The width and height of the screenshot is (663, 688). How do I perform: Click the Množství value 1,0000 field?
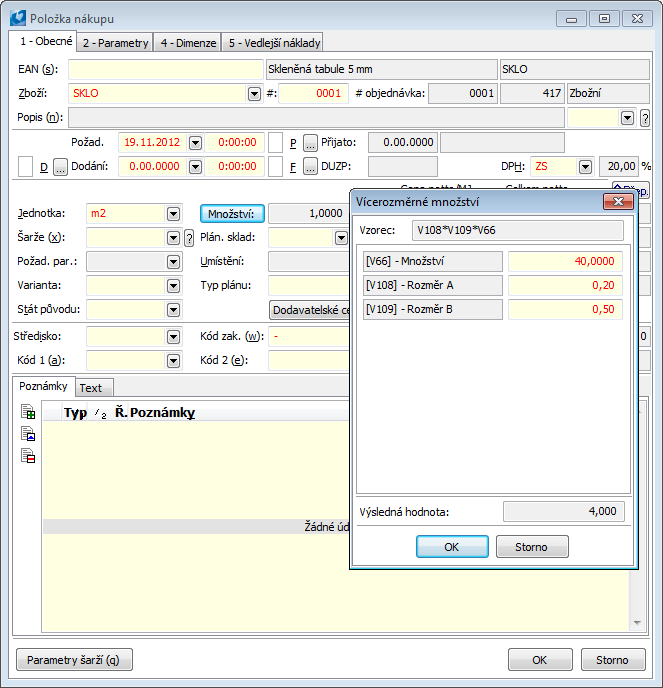pos(309,214)
